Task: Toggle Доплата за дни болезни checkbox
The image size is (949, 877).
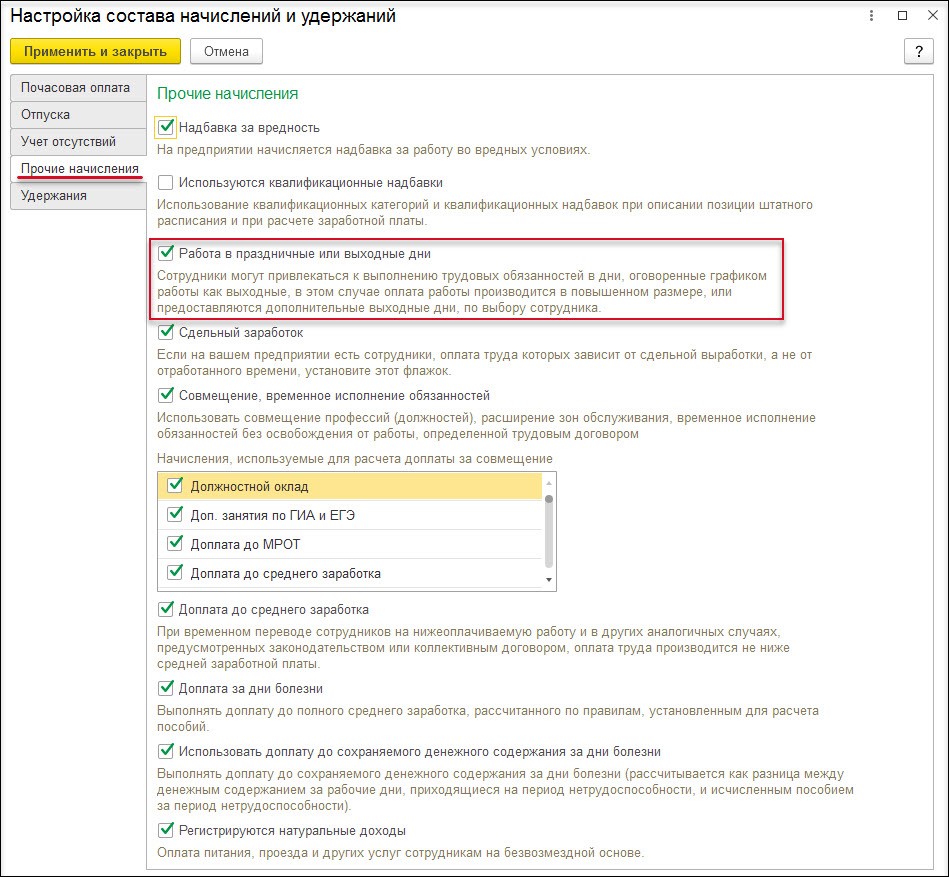Action: (x=165, y=688)
